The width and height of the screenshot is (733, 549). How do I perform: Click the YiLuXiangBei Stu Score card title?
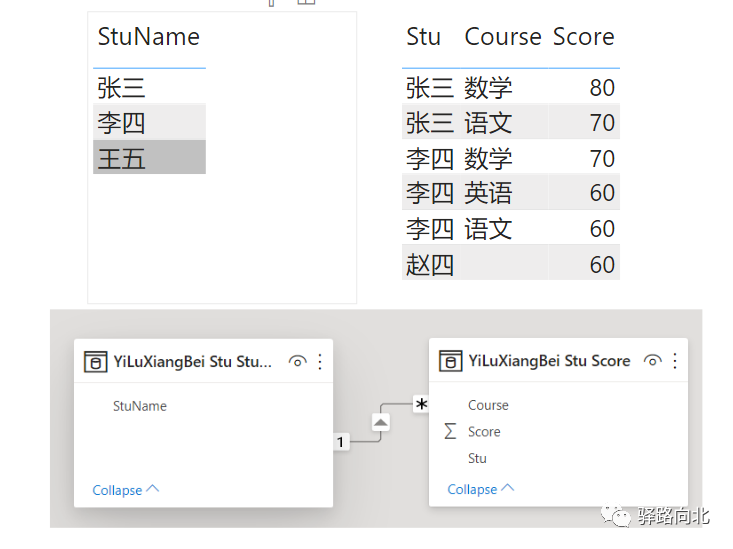tap(549, 361)
